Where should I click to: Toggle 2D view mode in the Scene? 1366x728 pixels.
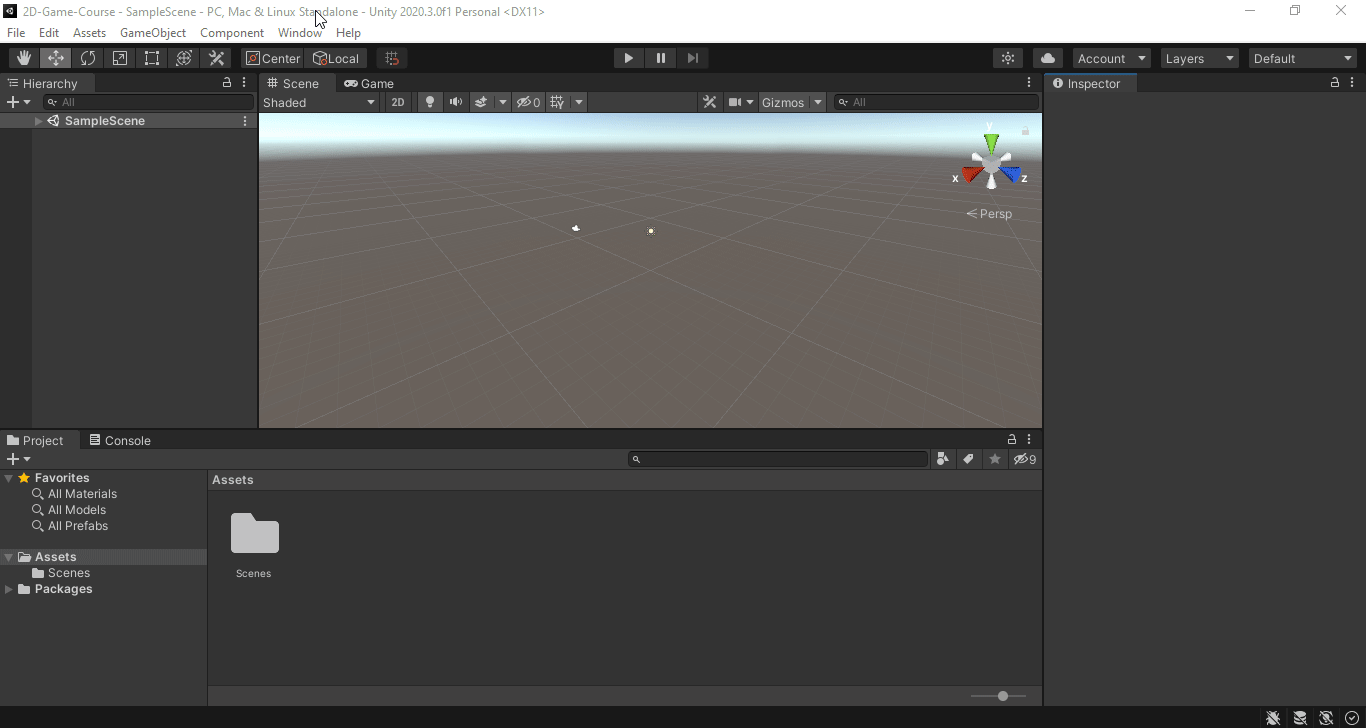click(398, 102)
